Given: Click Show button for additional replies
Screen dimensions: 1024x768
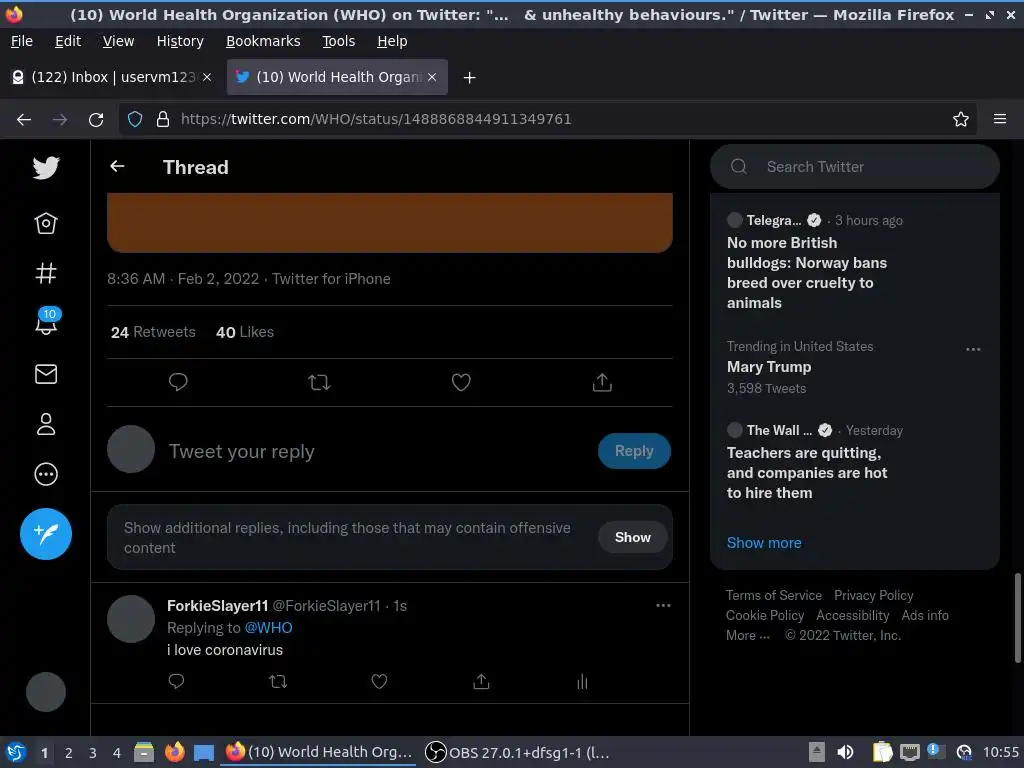Looking at the screenshot, I should click(x=633, y=537).
